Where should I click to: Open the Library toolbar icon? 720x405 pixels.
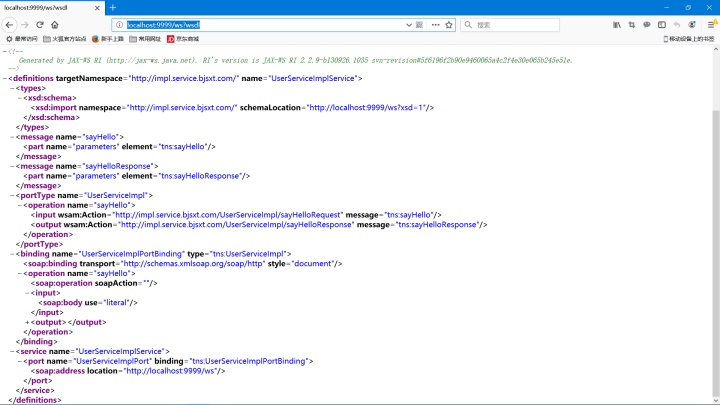(x=617, y=25)
